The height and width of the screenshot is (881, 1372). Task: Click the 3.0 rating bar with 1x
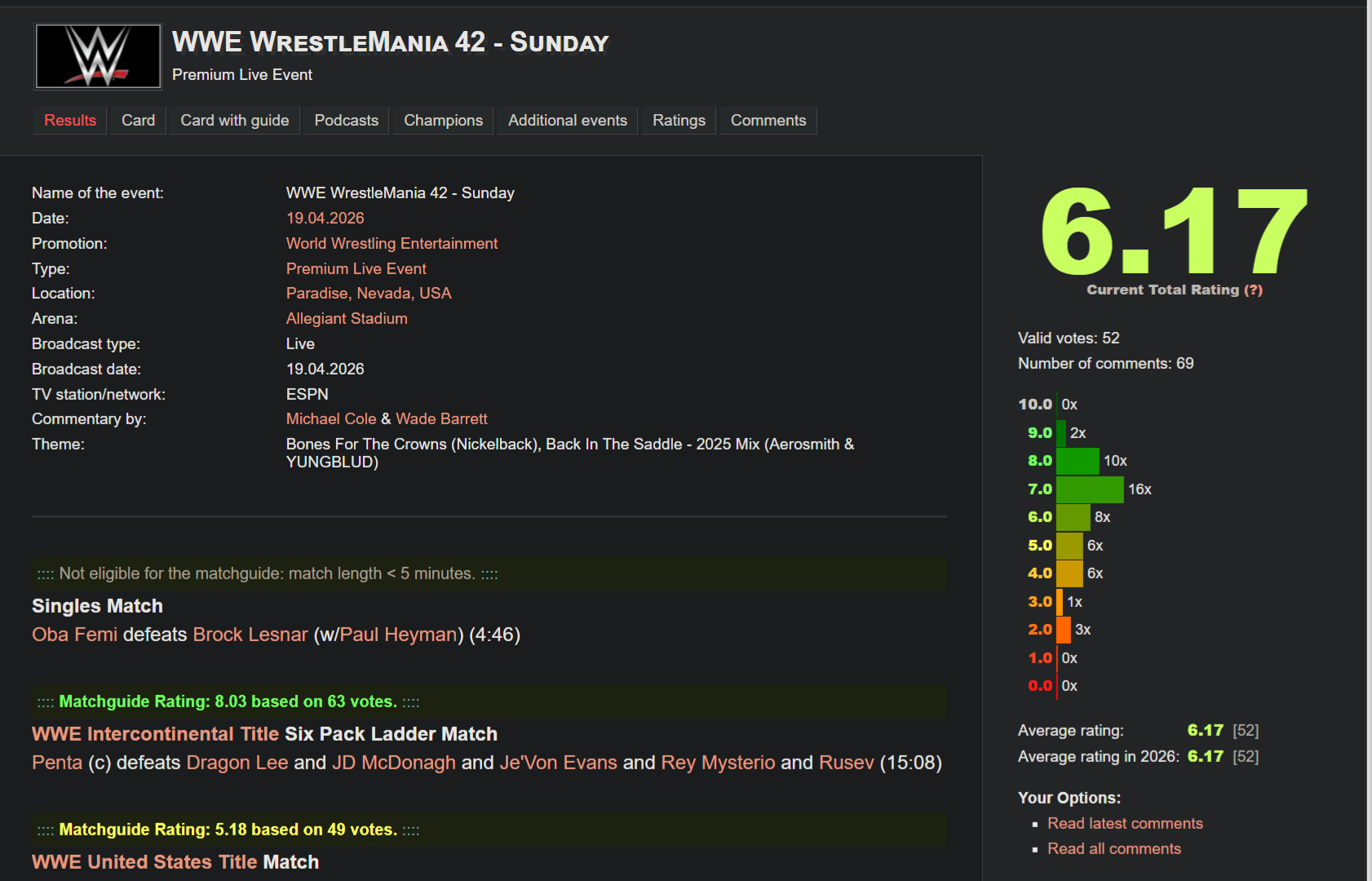(1060, 602)
